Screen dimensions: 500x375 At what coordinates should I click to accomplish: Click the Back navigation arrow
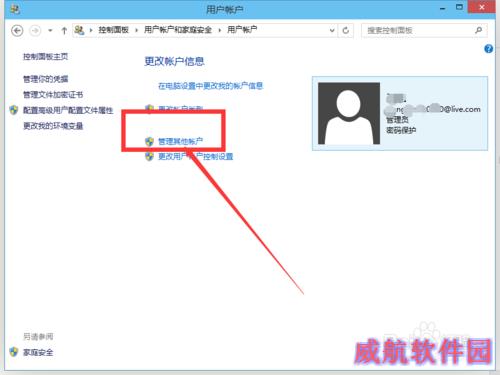pos(17,31)
